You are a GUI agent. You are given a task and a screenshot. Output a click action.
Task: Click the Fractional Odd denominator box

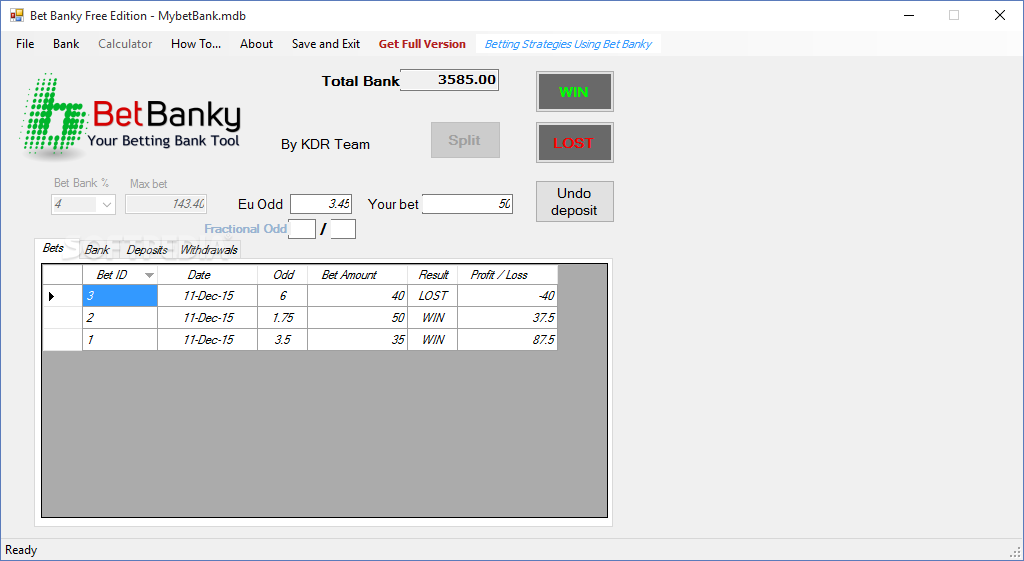343,229
